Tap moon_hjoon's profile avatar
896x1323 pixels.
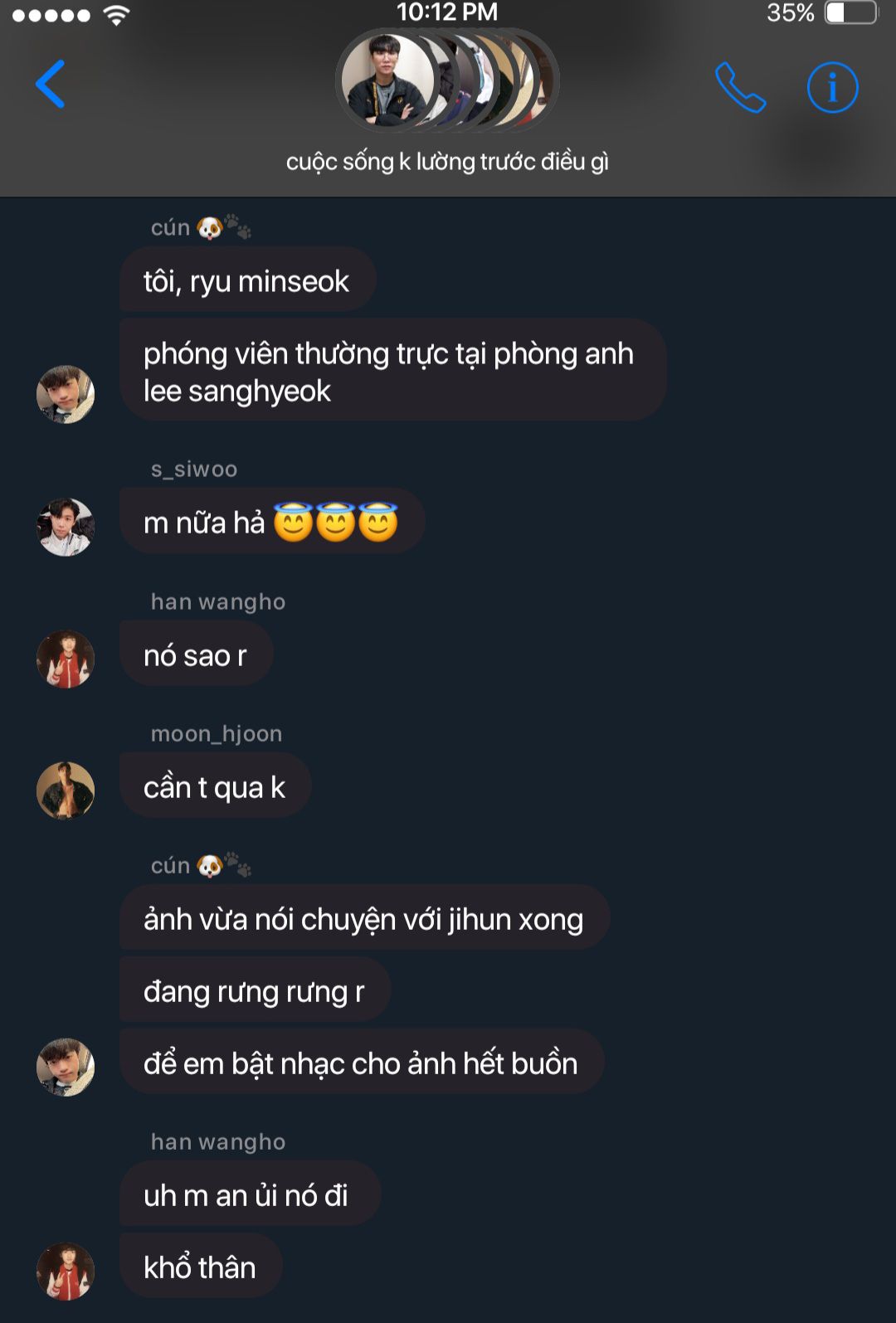(x=66, y=790)
